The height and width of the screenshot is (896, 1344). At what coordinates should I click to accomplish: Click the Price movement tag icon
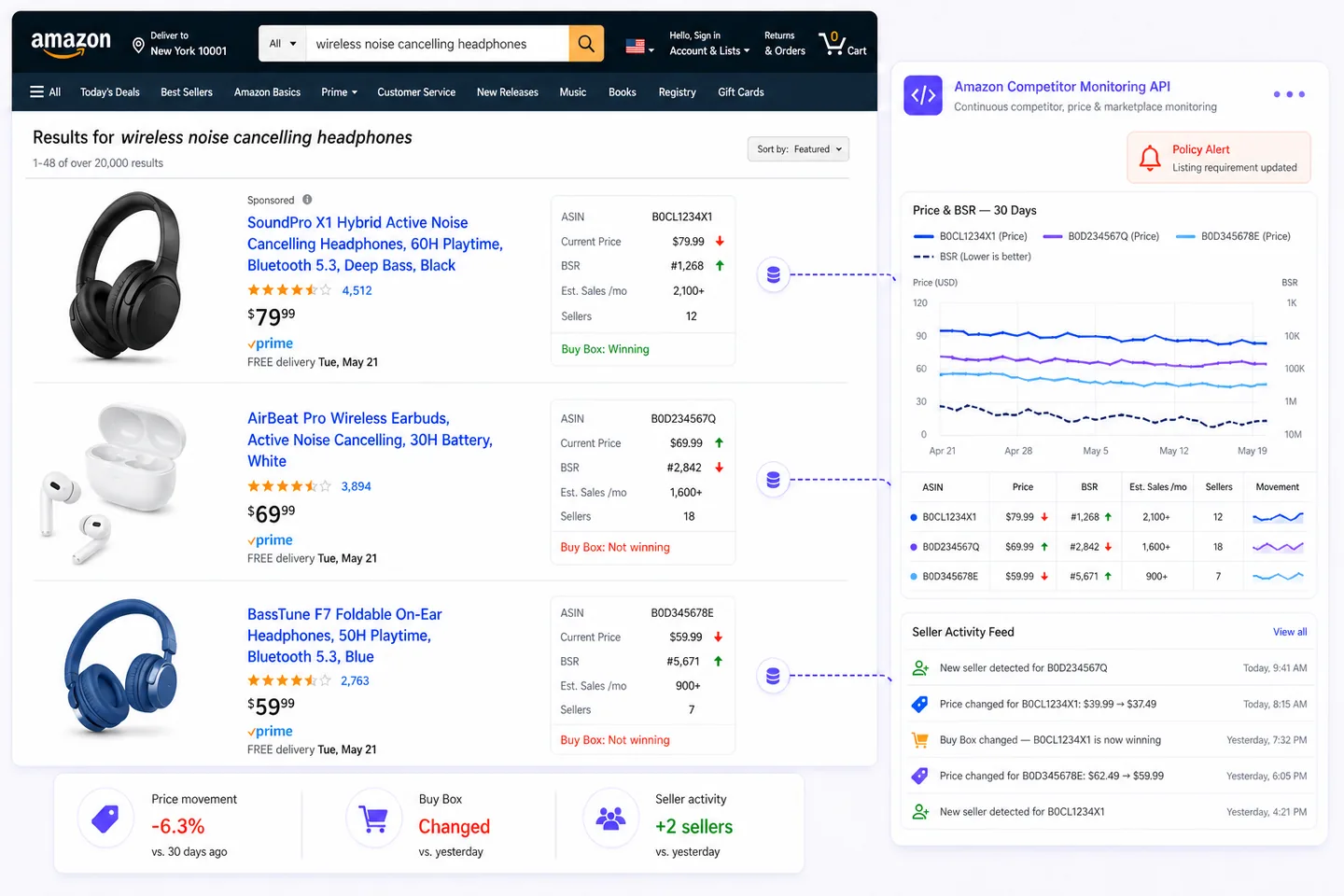click(105, 819)
